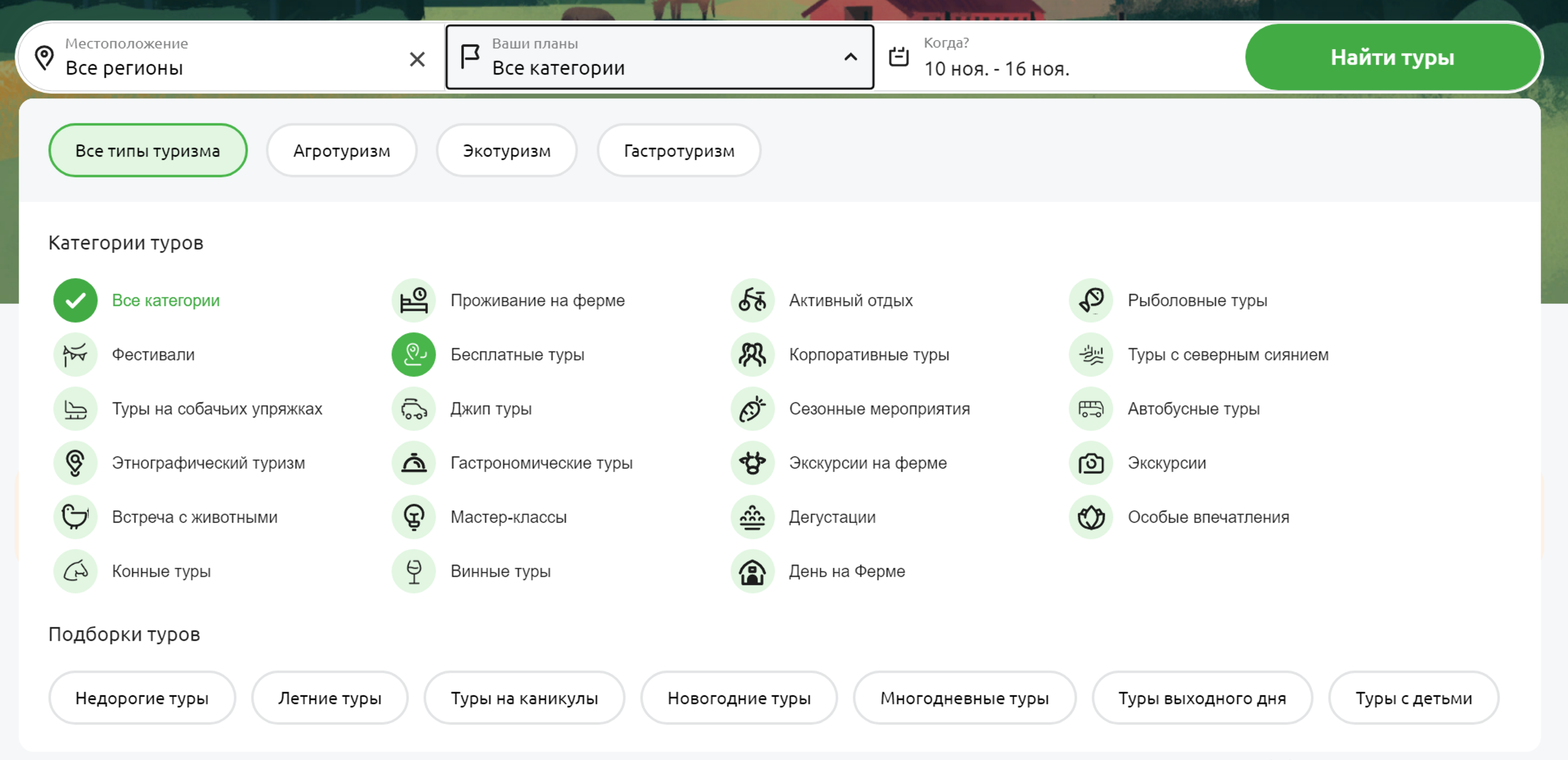This screenshot has height=760, width=1568.
Task: Select the Этнографический туризм icon
Action: tap(76, 462)
